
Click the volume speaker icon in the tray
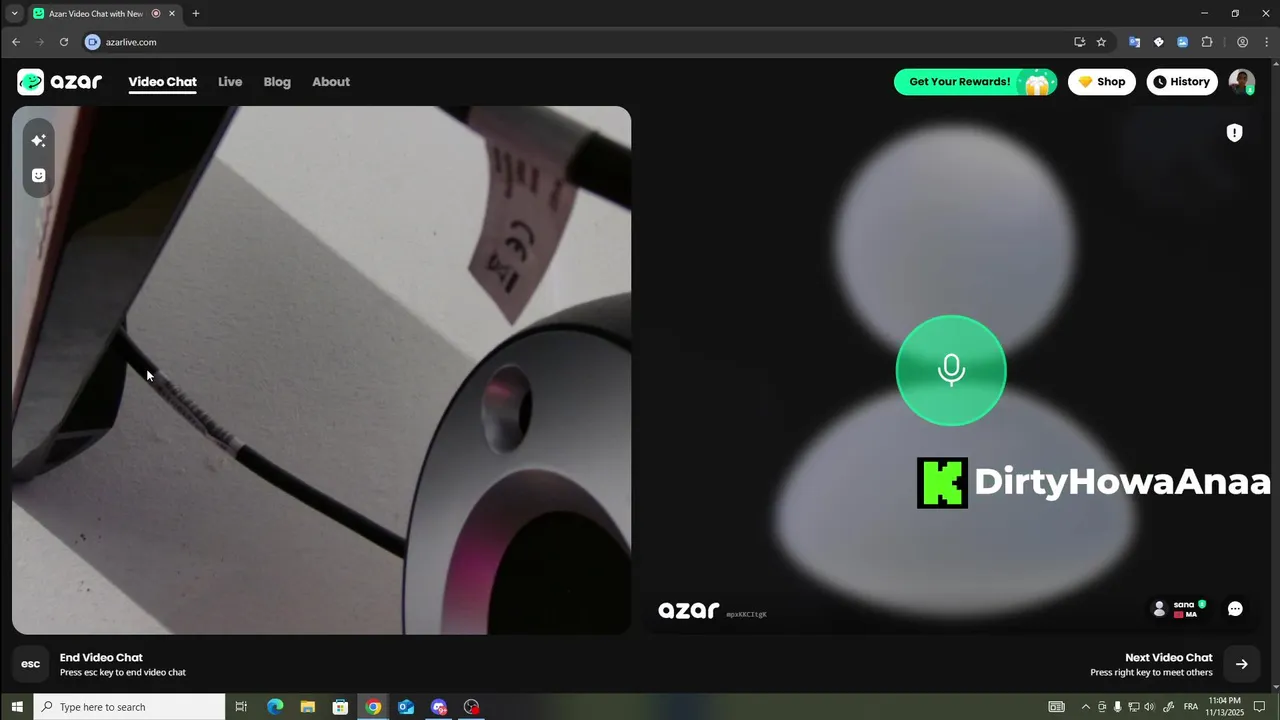pyautogui.click(x=1149, y=707)
